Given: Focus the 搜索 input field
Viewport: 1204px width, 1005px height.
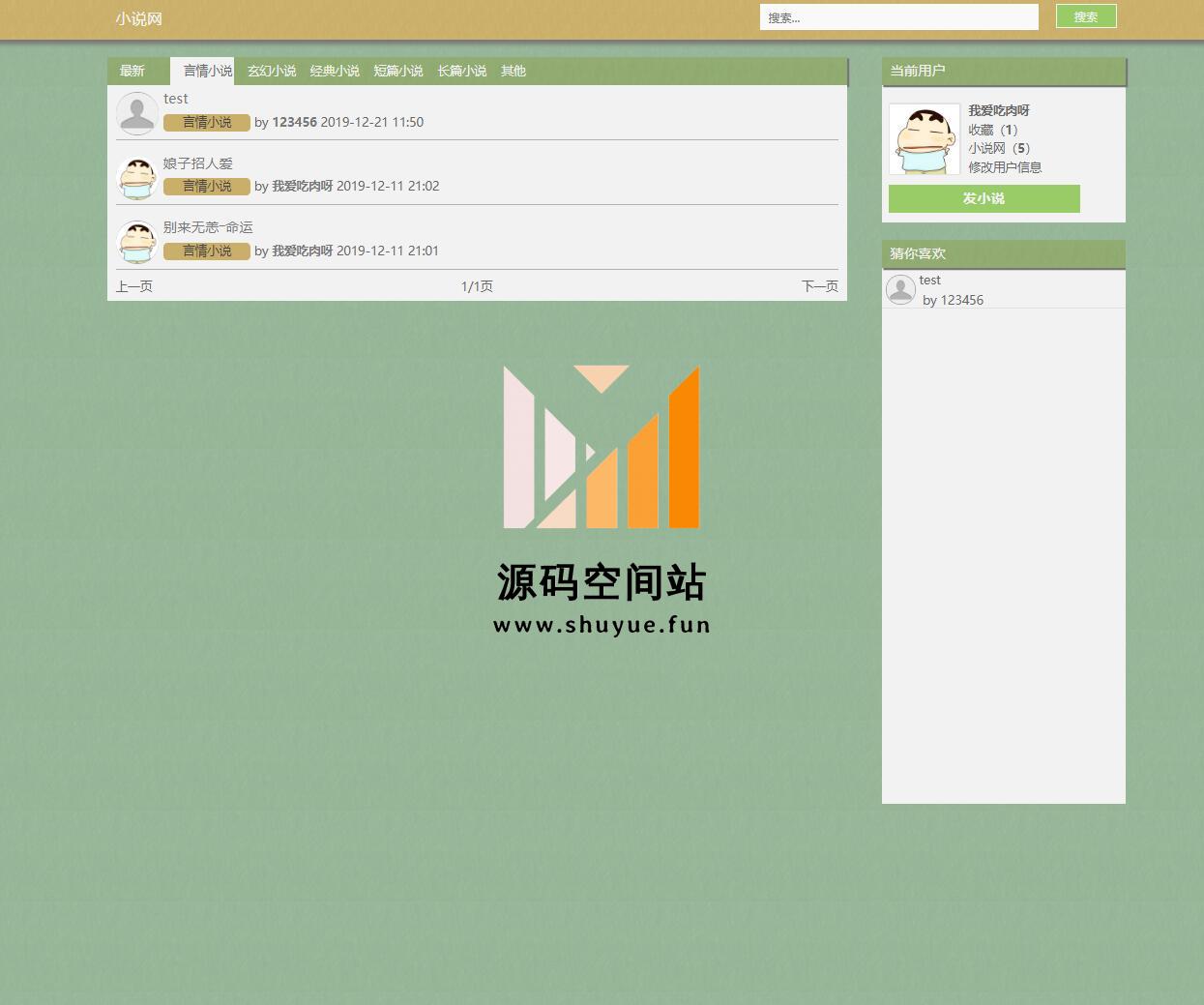Looking at the screenshot, I should click(898, 17).
